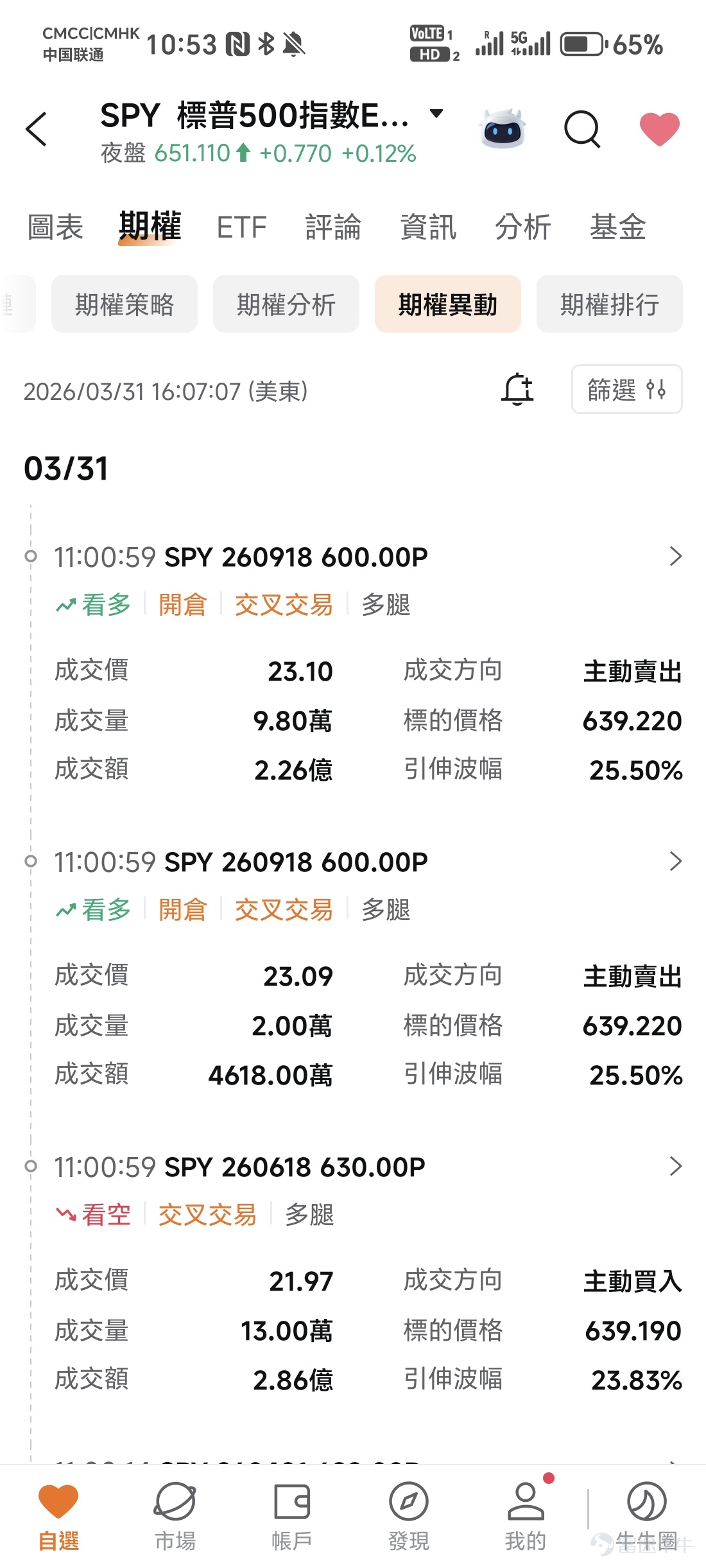Screen dimensions: 706x1568
Task: Switch to the 圖表 tab
Action: click(55, 227)
